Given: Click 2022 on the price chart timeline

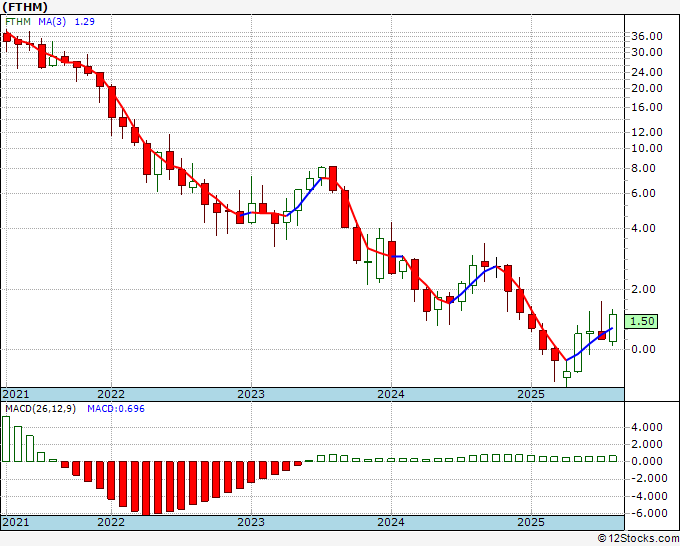Looking at the screenshot, I should pos(111,394).
